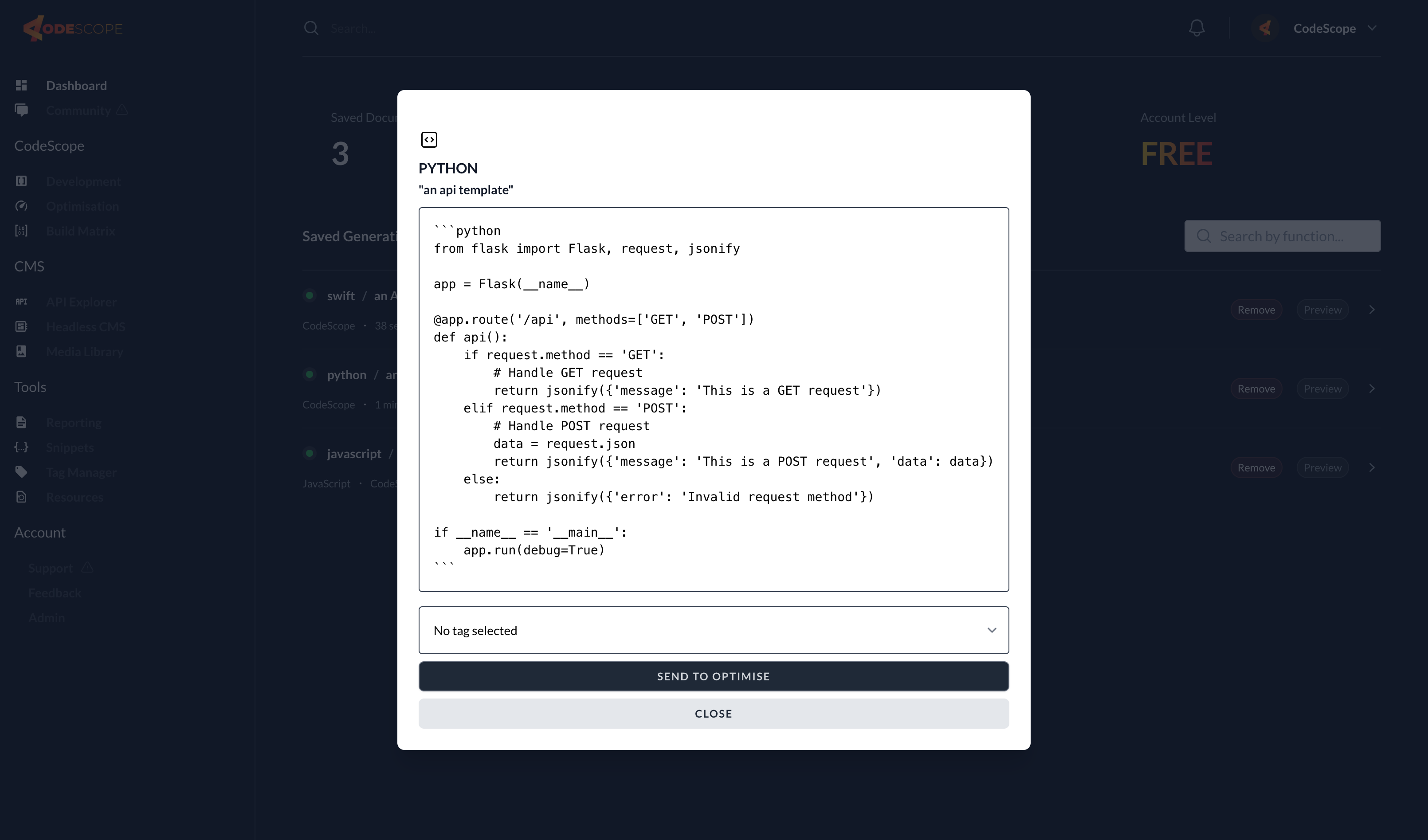Click the Dashboard grid icon
The height and width of the screenshot is (840, 1428).
(x=22, y=85)
